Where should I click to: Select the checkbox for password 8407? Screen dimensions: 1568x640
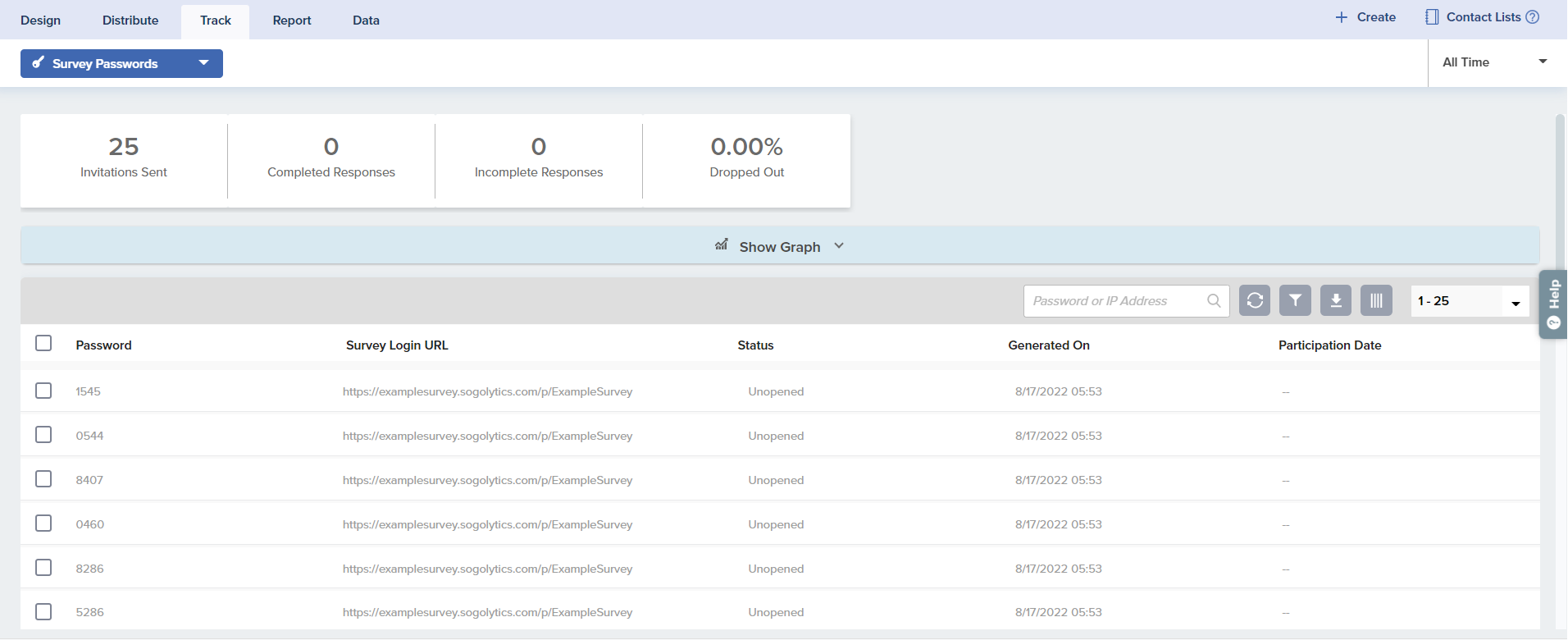[43, 479]
